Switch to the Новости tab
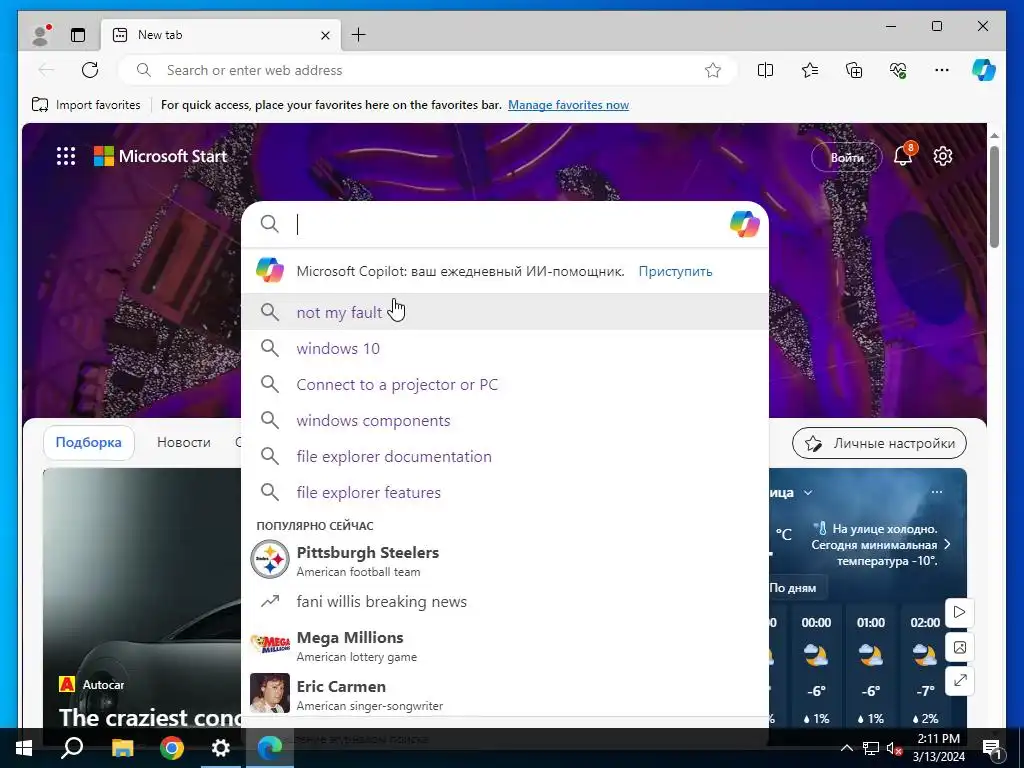Viewport: 1024px width, 768px height. coord(184,442)
